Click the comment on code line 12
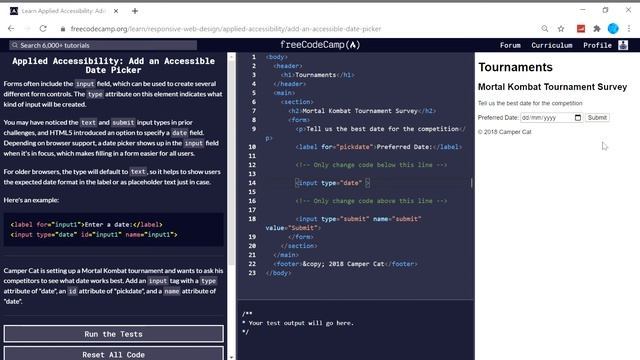The image size is (640, 360). click(371, 165)
